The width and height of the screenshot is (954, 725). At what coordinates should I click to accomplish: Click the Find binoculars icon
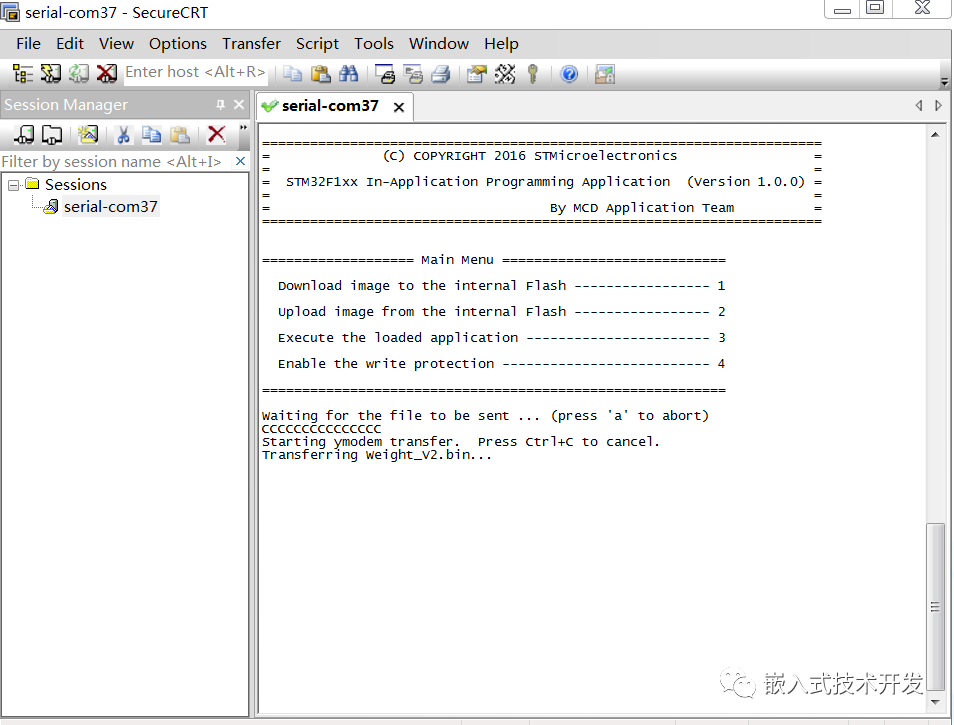click(x=349, y=74)
